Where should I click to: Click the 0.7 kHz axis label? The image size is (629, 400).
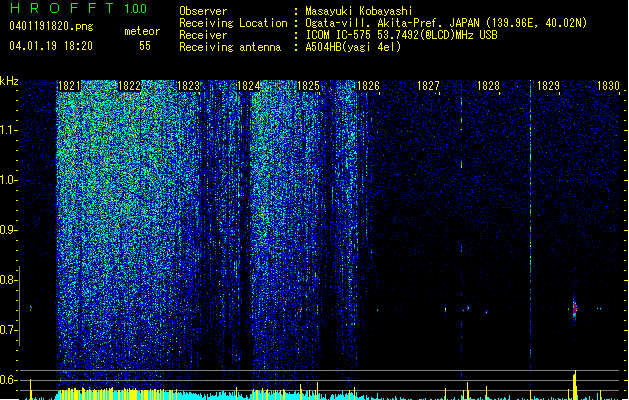coord(8,330)
